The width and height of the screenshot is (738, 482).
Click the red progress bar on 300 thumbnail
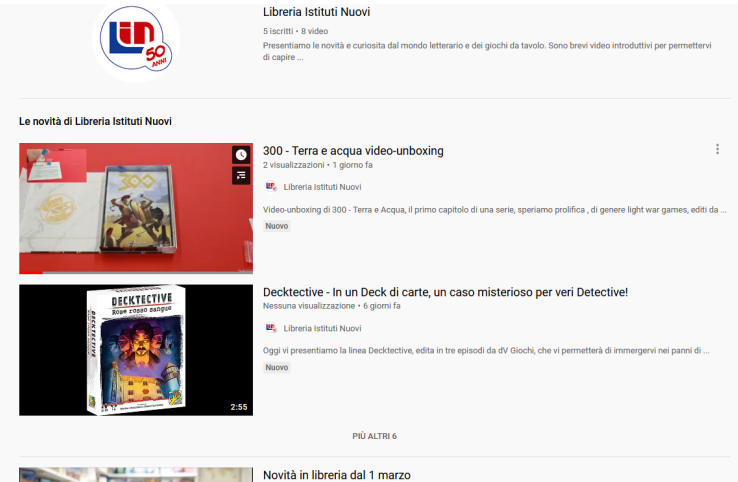click(x=31, y=273)
